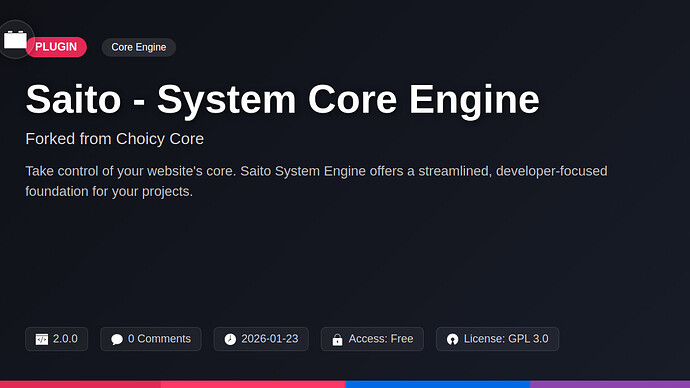Click the speech bubble comments icon
The width and height of the screenshot is (690, 388).
pos(117,339)
